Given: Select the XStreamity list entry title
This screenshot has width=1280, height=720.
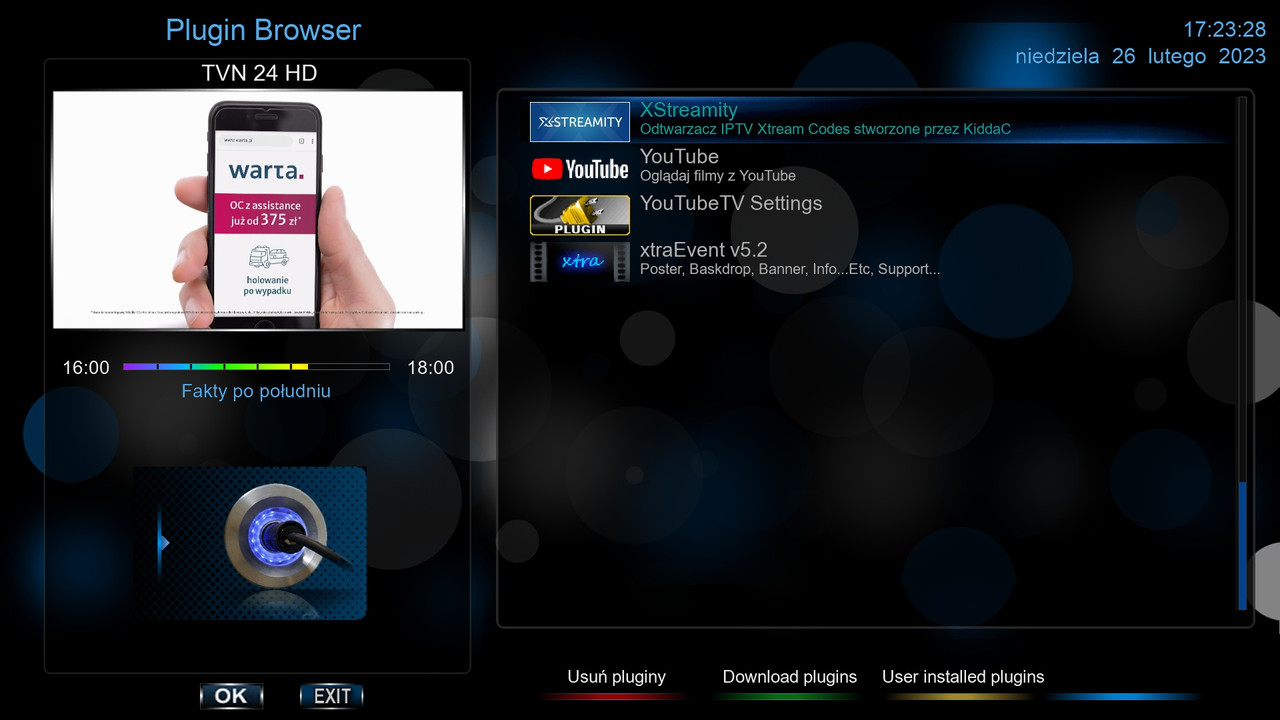Looking at the screenshot, I should click(x=689, y=110).
